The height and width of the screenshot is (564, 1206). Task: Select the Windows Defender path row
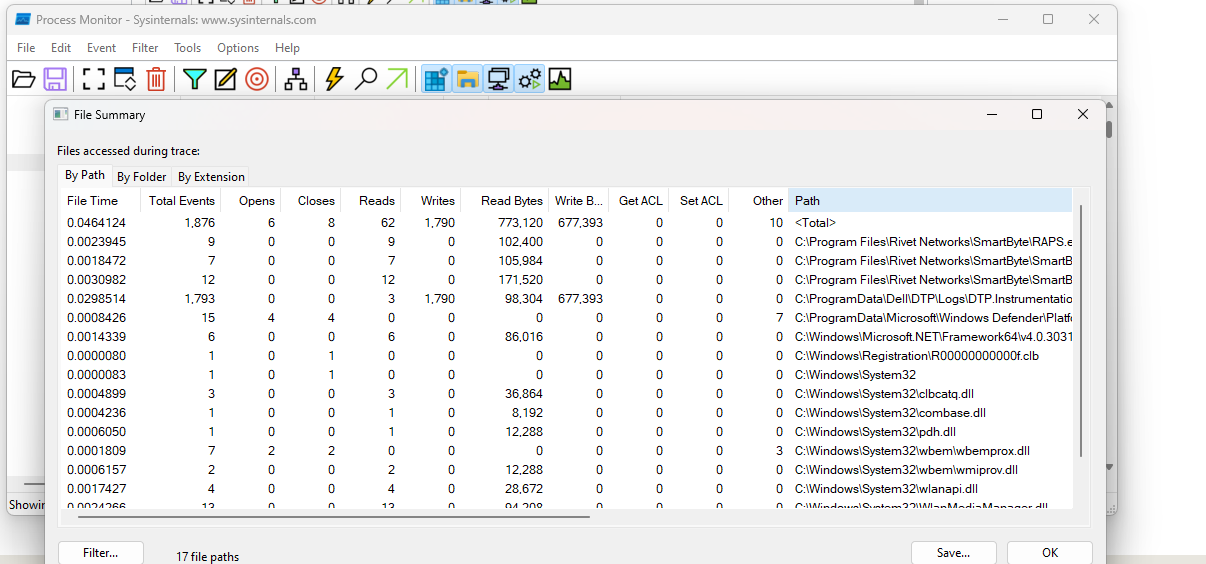(566, 318)
